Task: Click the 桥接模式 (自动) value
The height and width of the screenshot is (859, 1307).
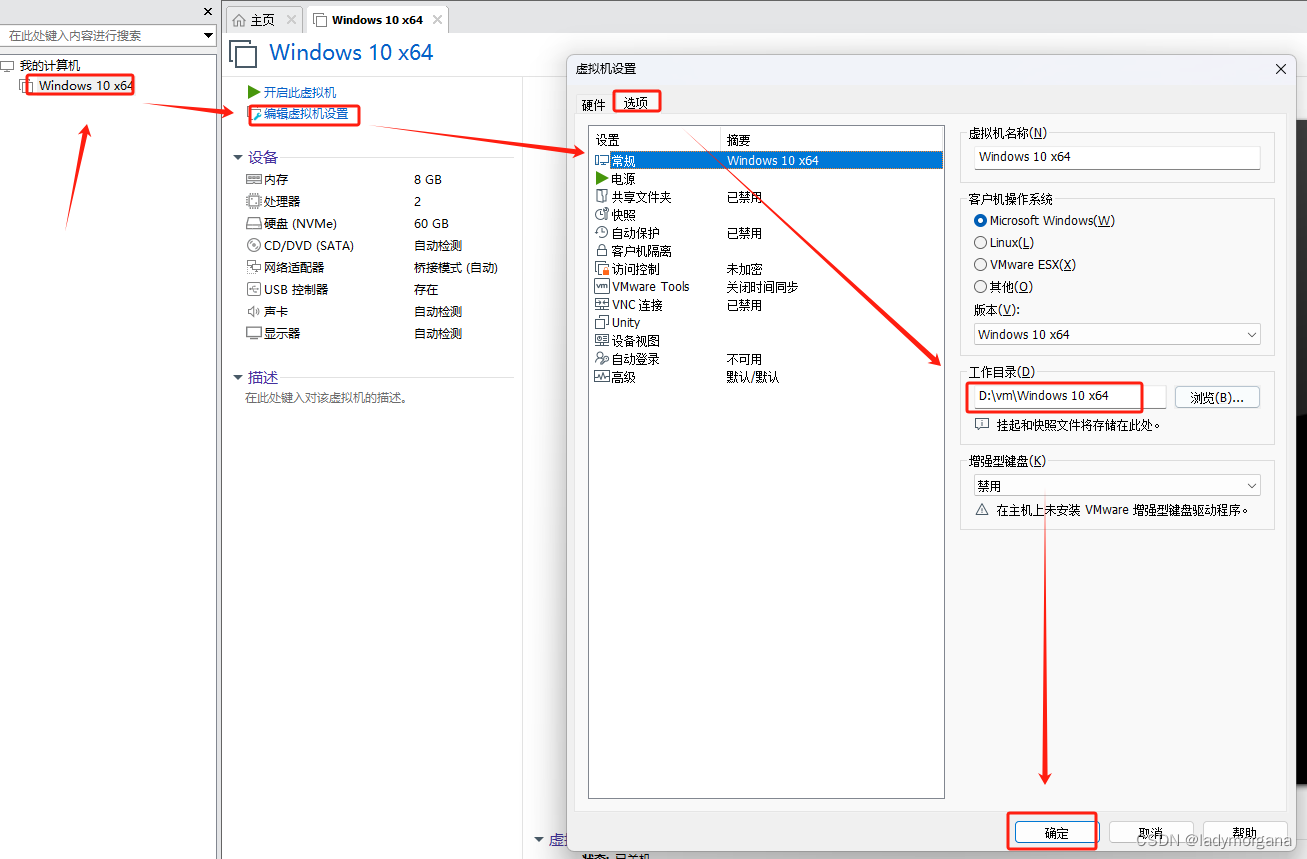Action: [456, 268]
